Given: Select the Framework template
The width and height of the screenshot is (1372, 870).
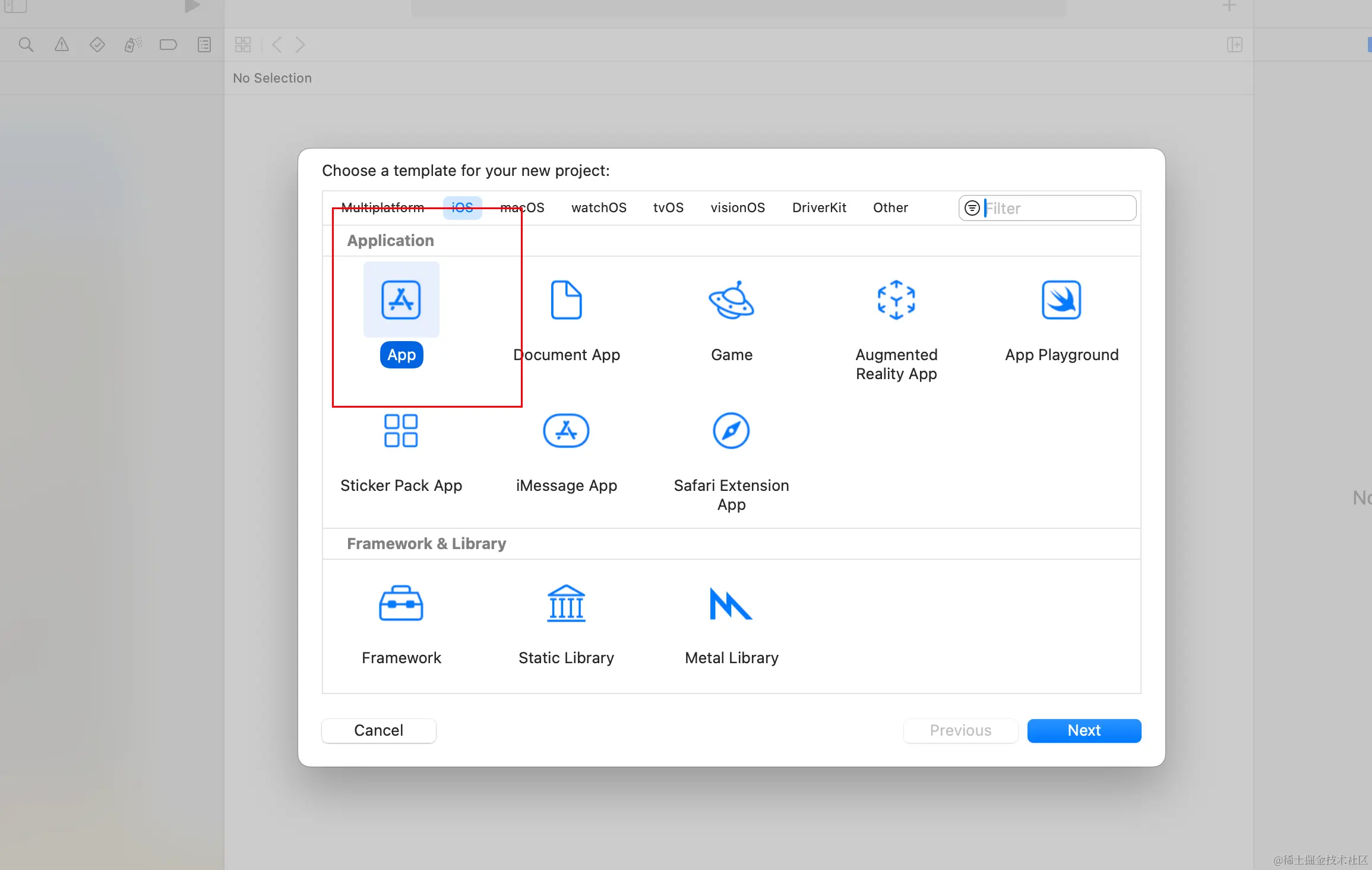Looking at the screenshot, I should click(x=401, y=603).
